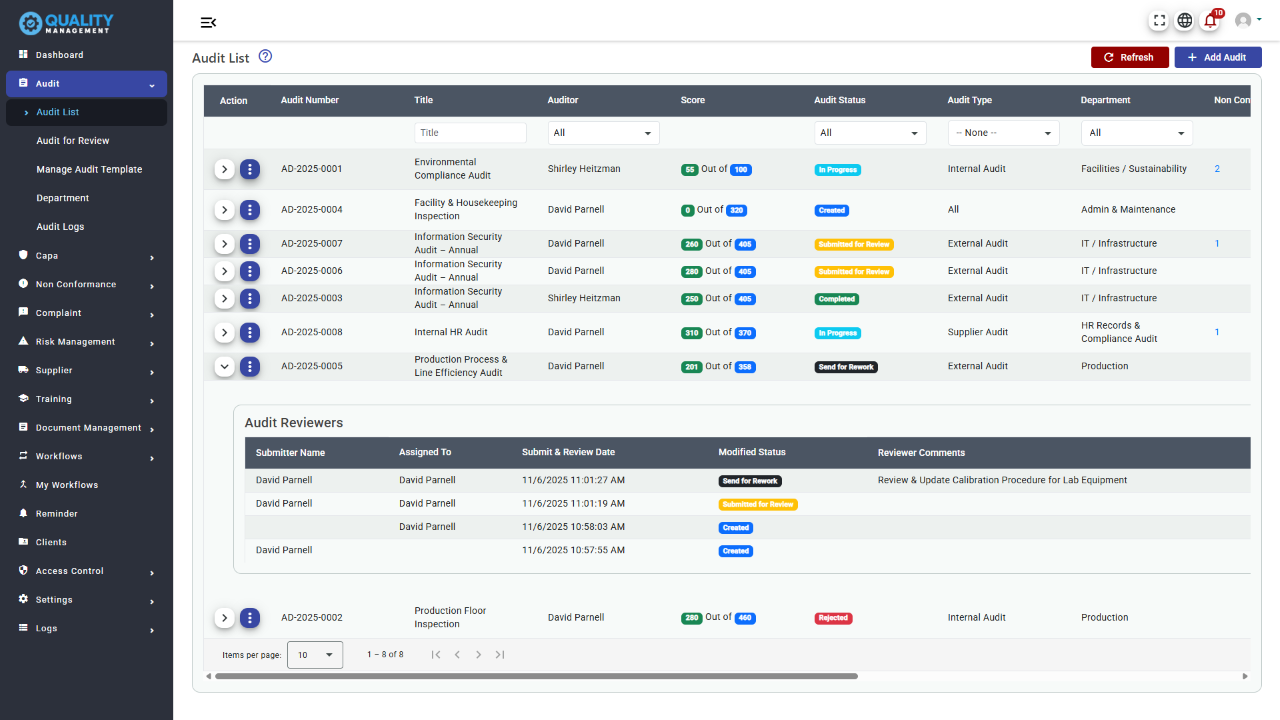Open the user profile avatar menu
The height and width of the screenshot is (720, 1280).
tap(1246, 21)
